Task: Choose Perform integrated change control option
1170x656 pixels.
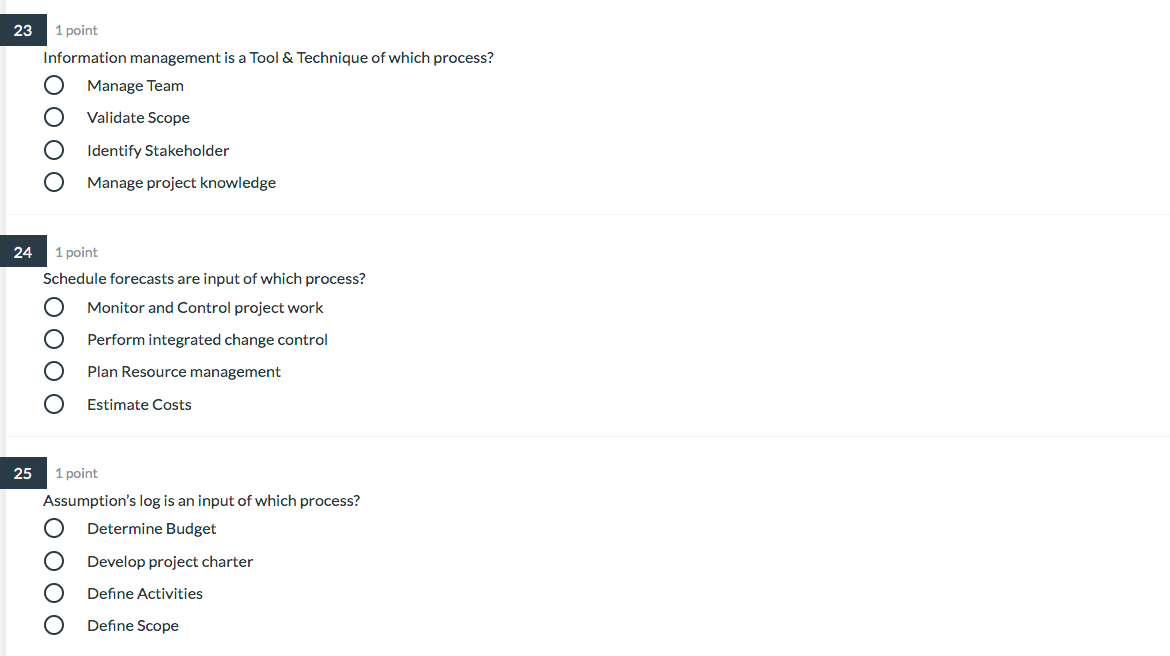Action: (x=53, y=339)
